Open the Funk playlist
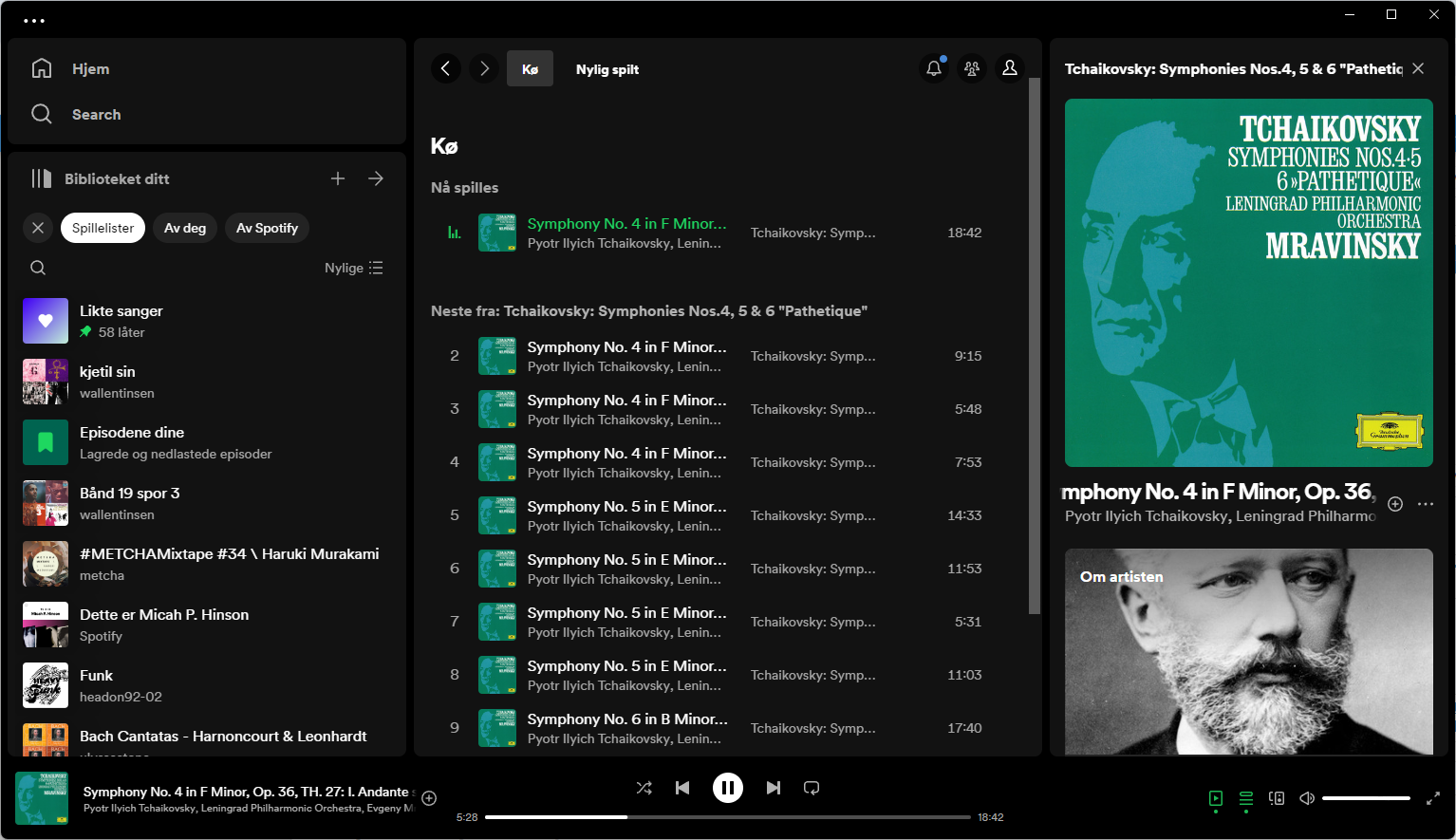The height and width of the screenshot is (840, 1456). point(207,685)
